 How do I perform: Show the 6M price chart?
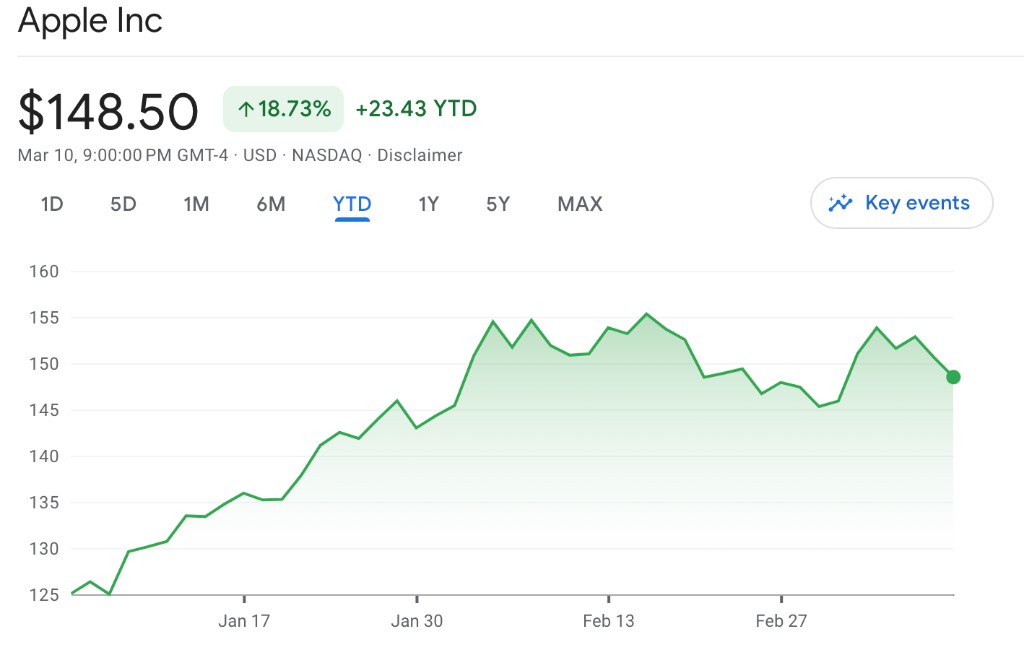click(x=271, y=204)
